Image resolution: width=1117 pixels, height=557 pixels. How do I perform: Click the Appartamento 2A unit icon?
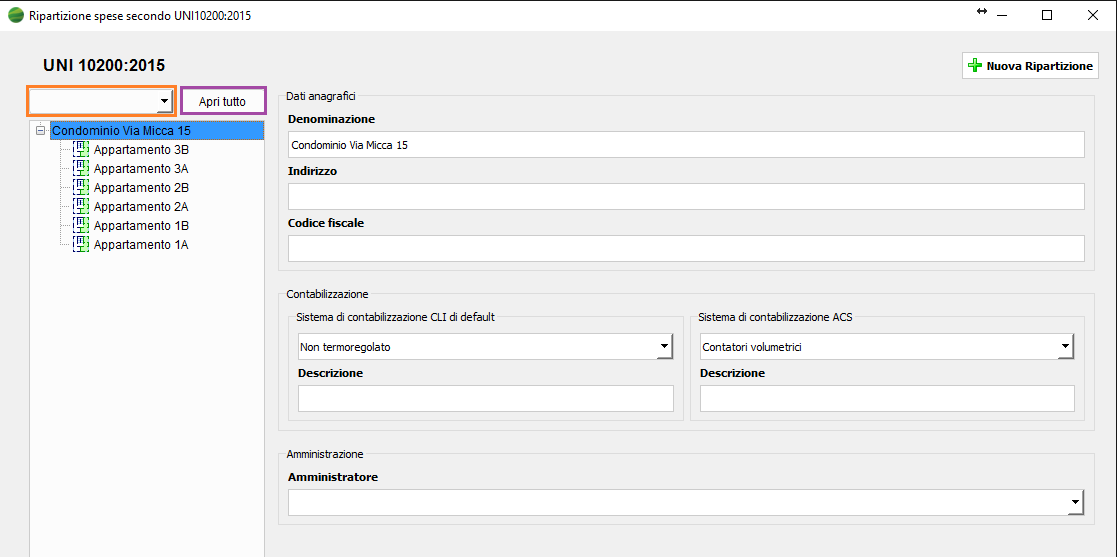81,206
